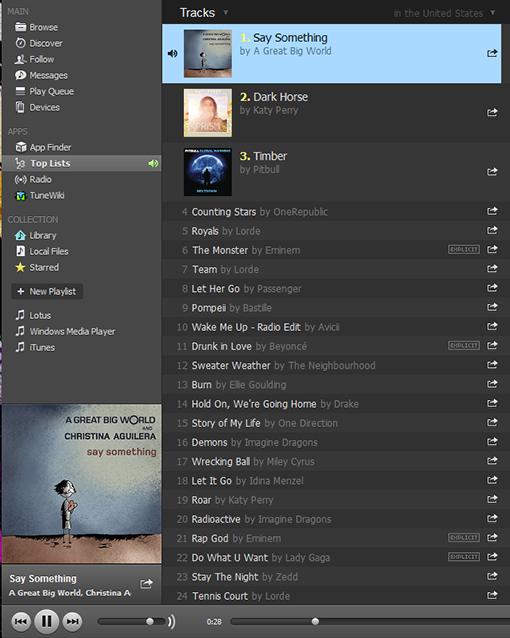Open Messages in the sidebar
Screen dimensions: 510x638
[x=41, y=75]
